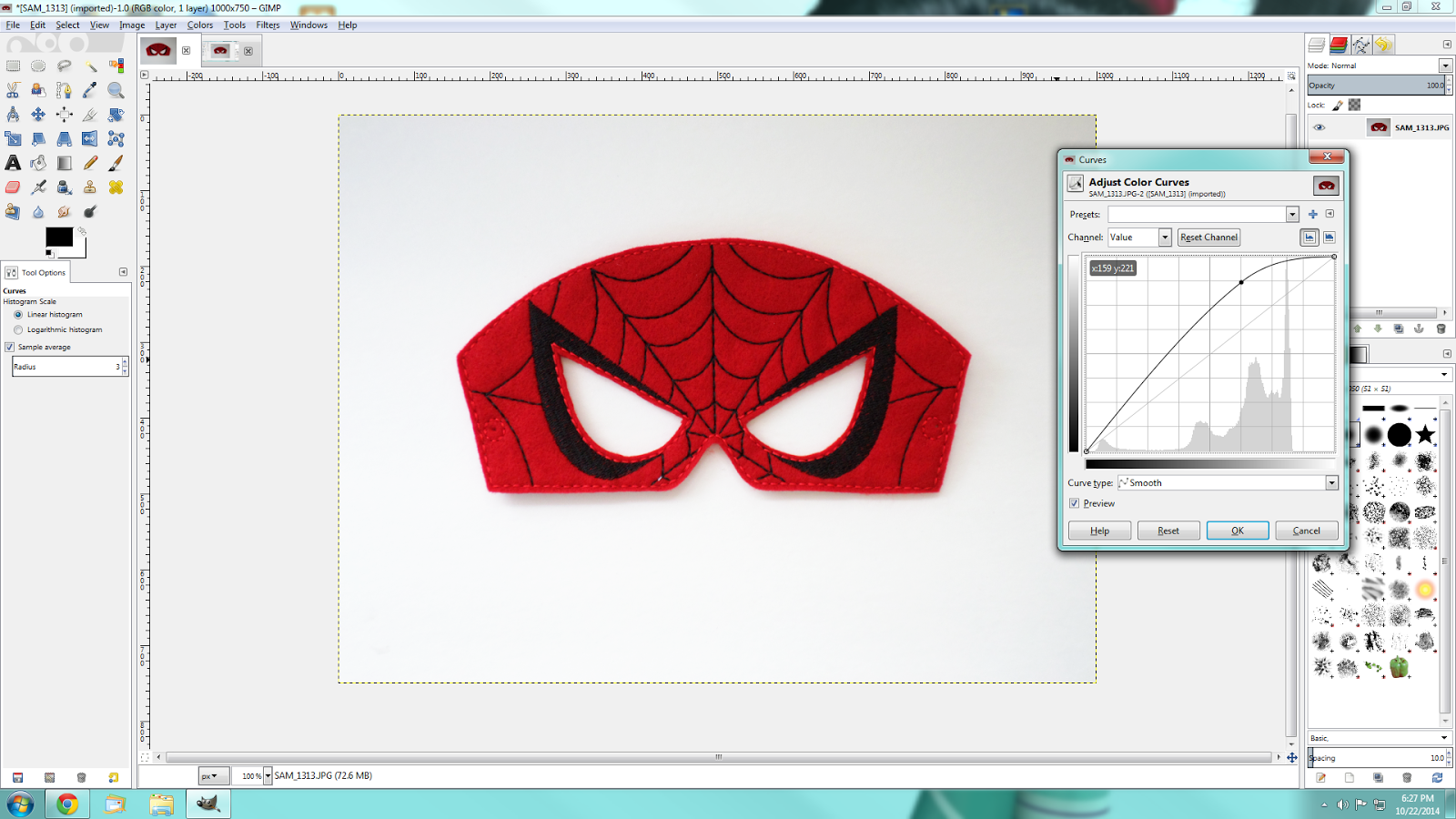Choose the Eraser tool
This screenshot has height=819, width=1456.
pyautogui.click(x=13, y=187)
